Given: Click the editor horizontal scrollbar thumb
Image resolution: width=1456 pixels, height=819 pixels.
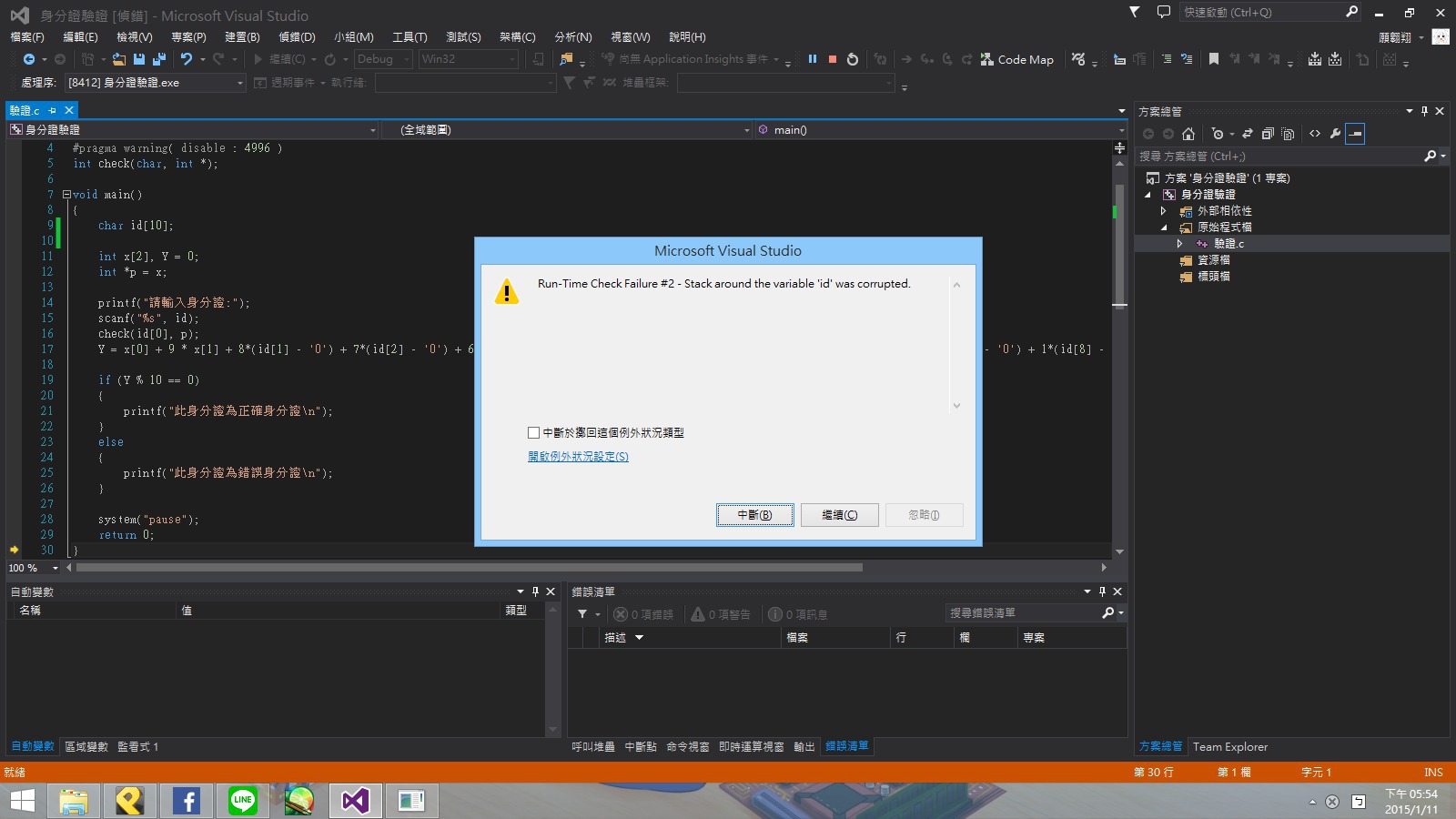Looking at the screenshot, I should tap(470, 568).
